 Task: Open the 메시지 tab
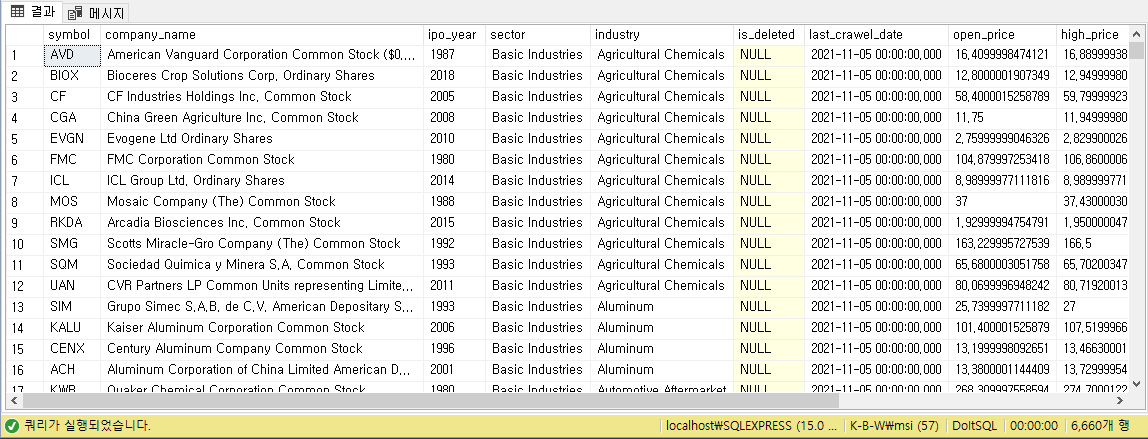96,12
